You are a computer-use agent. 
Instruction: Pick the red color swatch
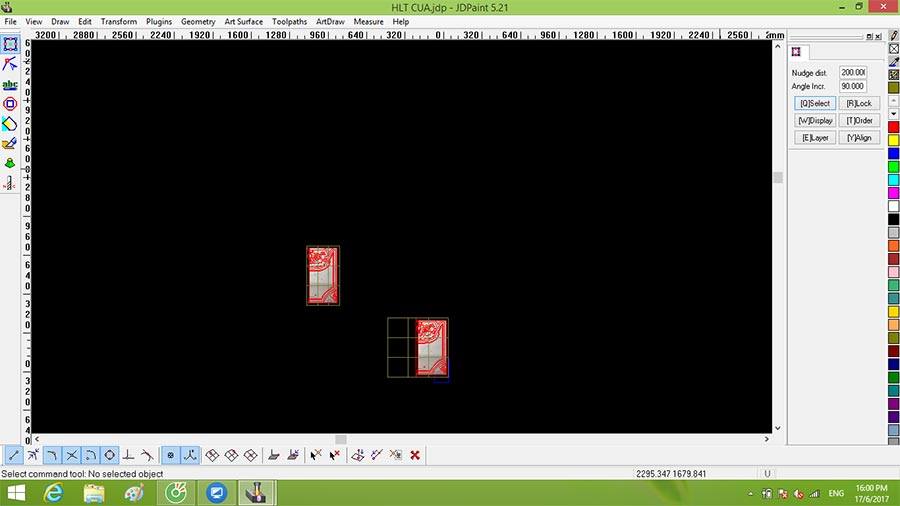click(894, 127)
